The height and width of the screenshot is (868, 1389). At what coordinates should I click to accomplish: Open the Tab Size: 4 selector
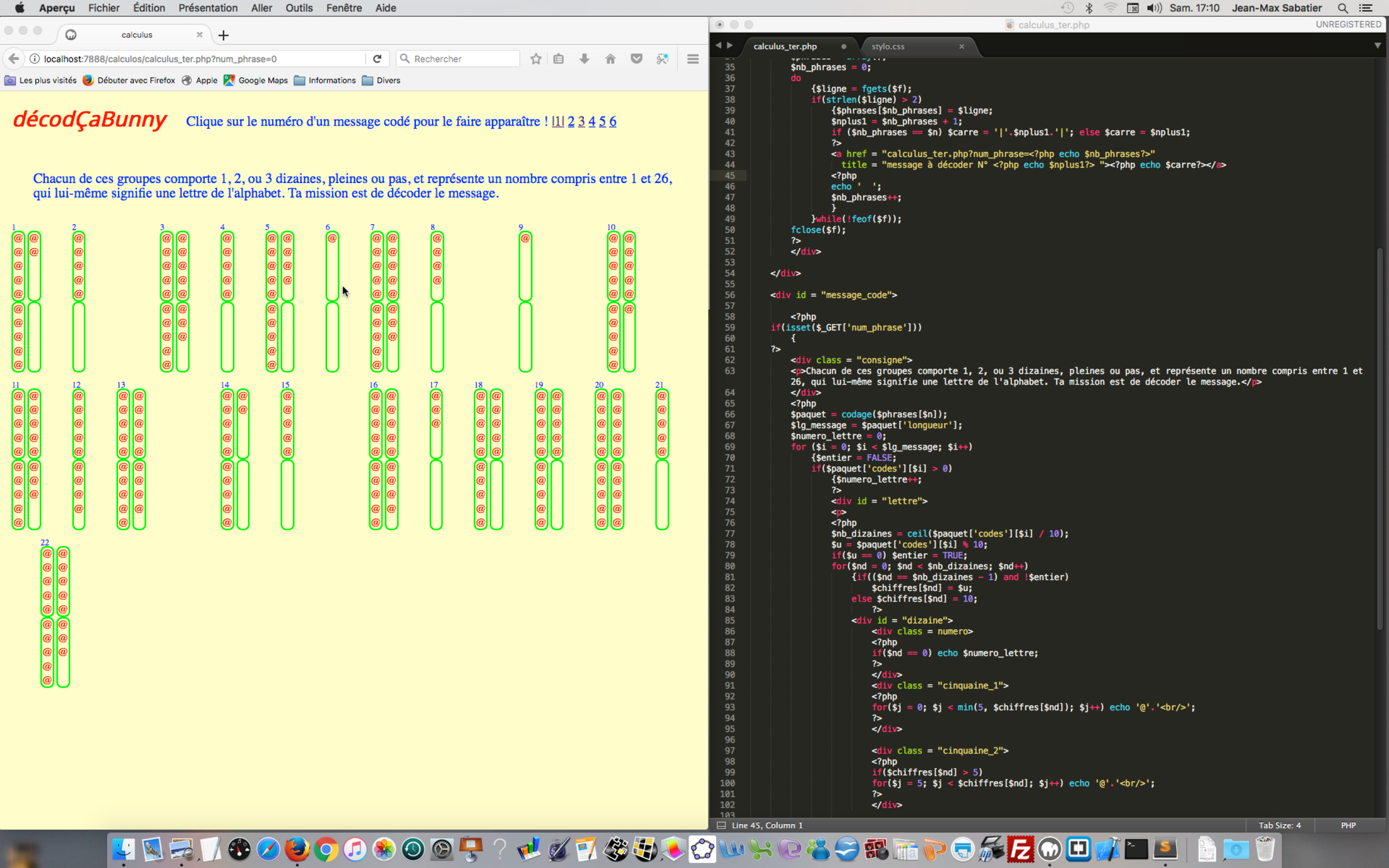[1279, 825]
